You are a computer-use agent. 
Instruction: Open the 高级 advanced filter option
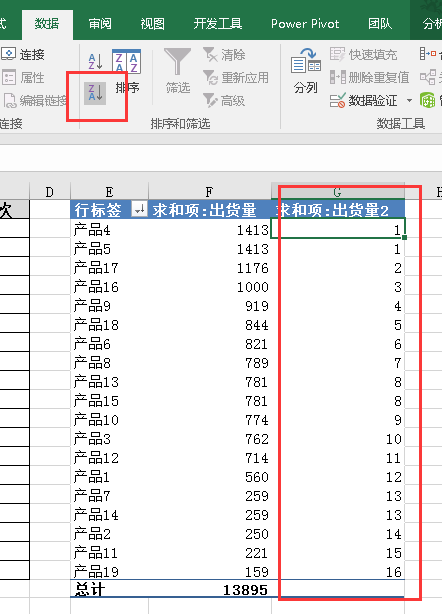[x=224, y=101]
